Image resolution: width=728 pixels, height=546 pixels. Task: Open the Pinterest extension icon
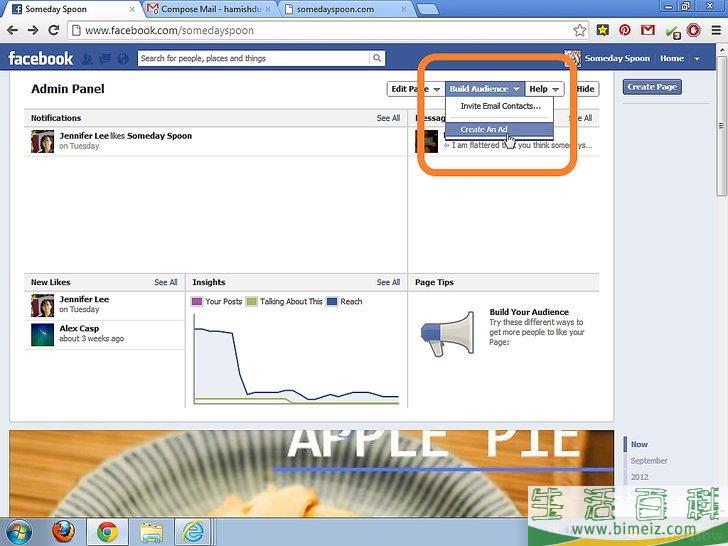tap(625, 30)
